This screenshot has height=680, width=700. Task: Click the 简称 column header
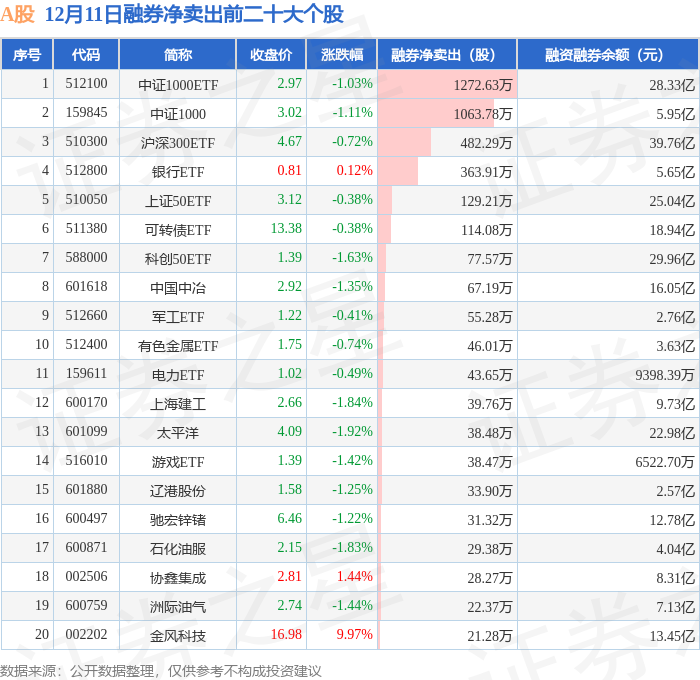tap(178, 54)
